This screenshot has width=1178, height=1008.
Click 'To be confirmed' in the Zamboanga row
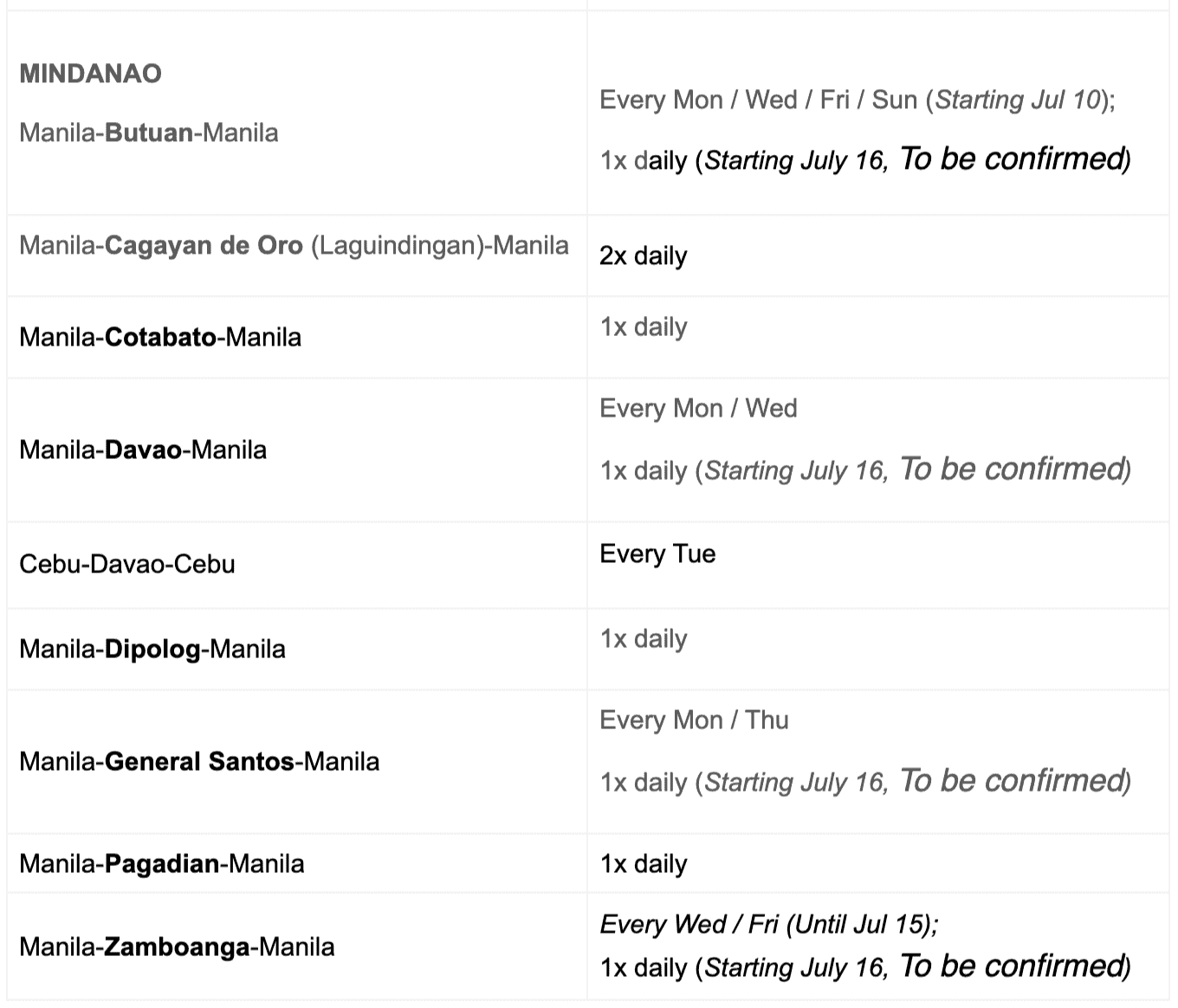pyautogui.click(x=1011, y=966)
